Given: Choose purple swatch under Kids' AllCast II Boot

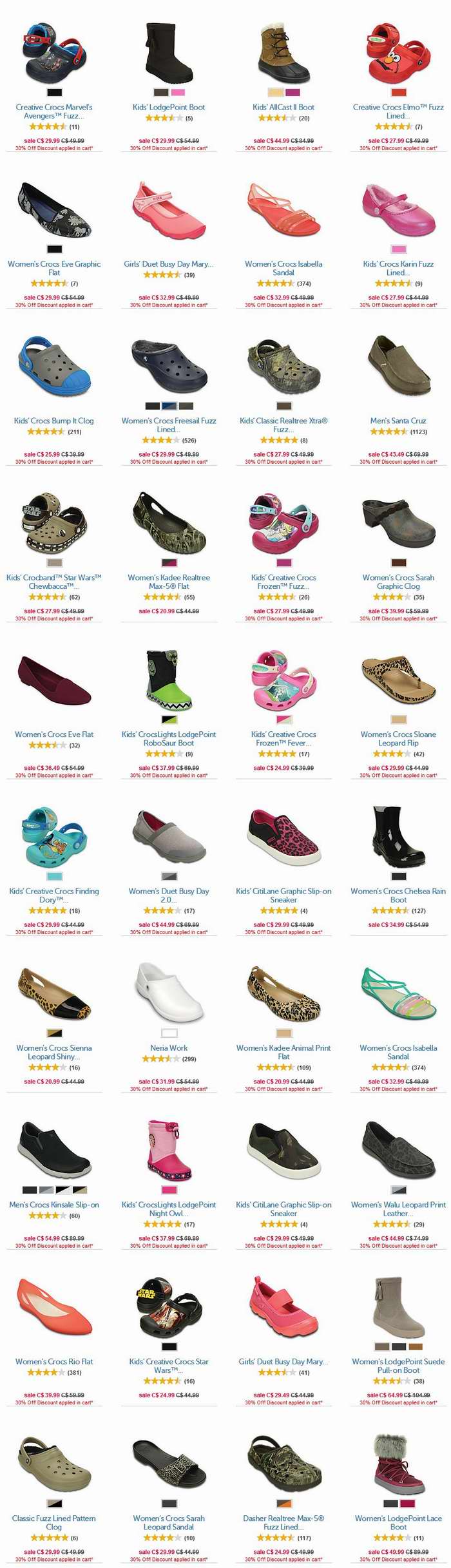Looking at the screenshot, I should point(292,93).
